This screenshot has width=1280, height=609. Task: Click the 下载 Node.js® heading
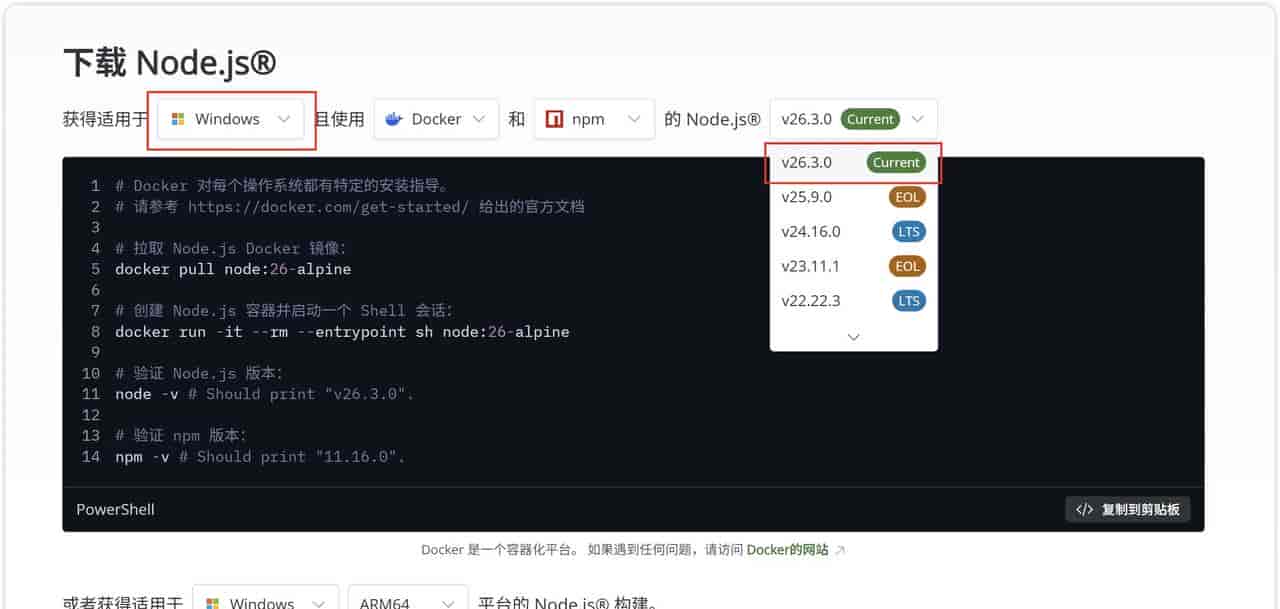pos(169,63)
